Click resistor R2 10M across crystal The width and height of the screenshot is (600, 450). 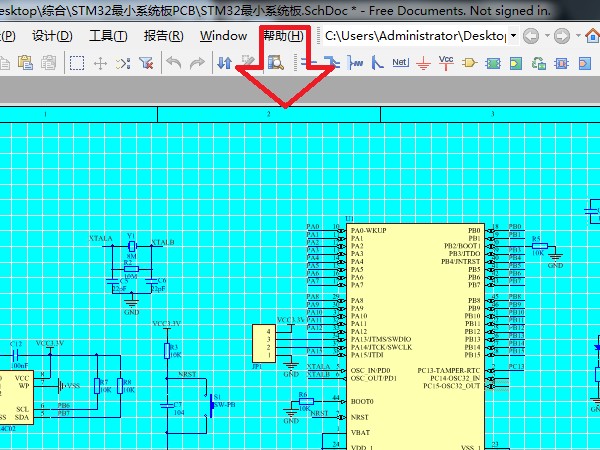pyautogui.click(x=131, y=269)
